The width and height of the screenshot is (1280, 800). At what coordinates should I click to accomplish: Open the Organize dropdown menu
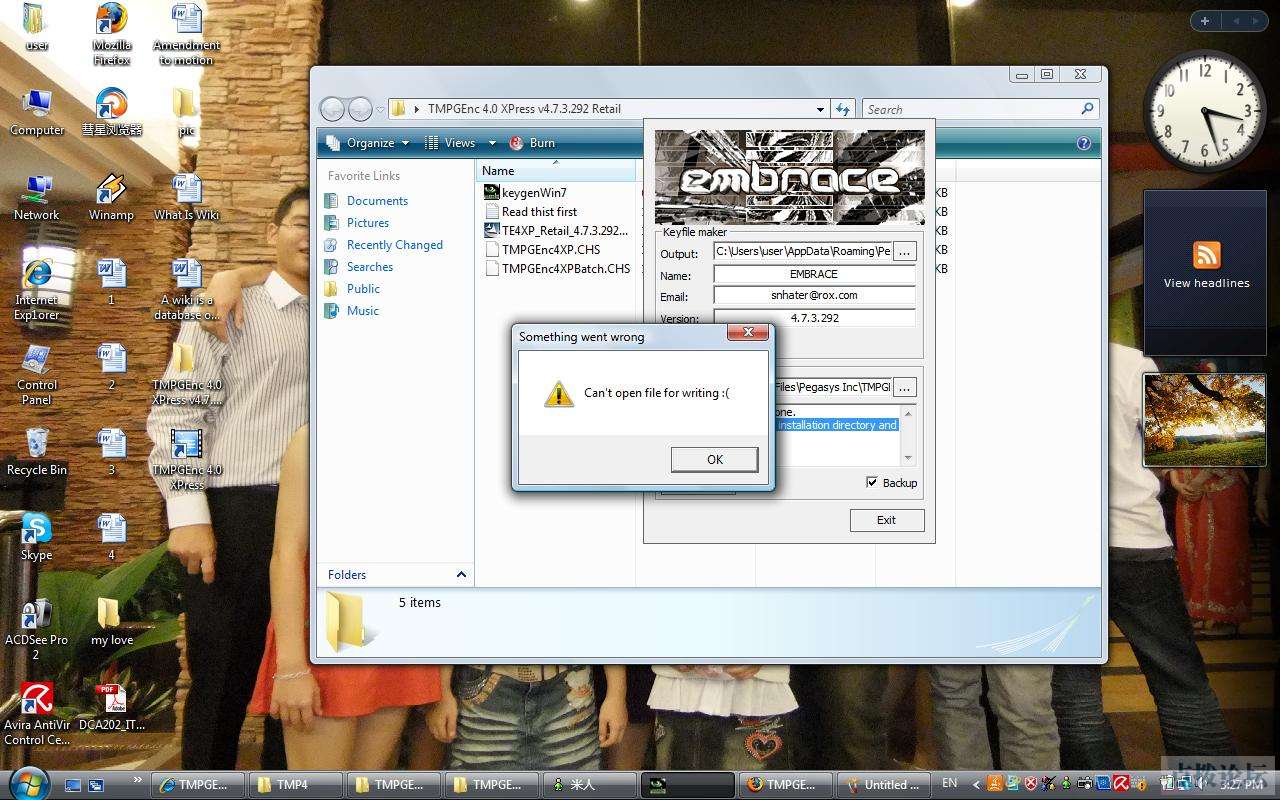pyautogui.click(x=368, y=143)
